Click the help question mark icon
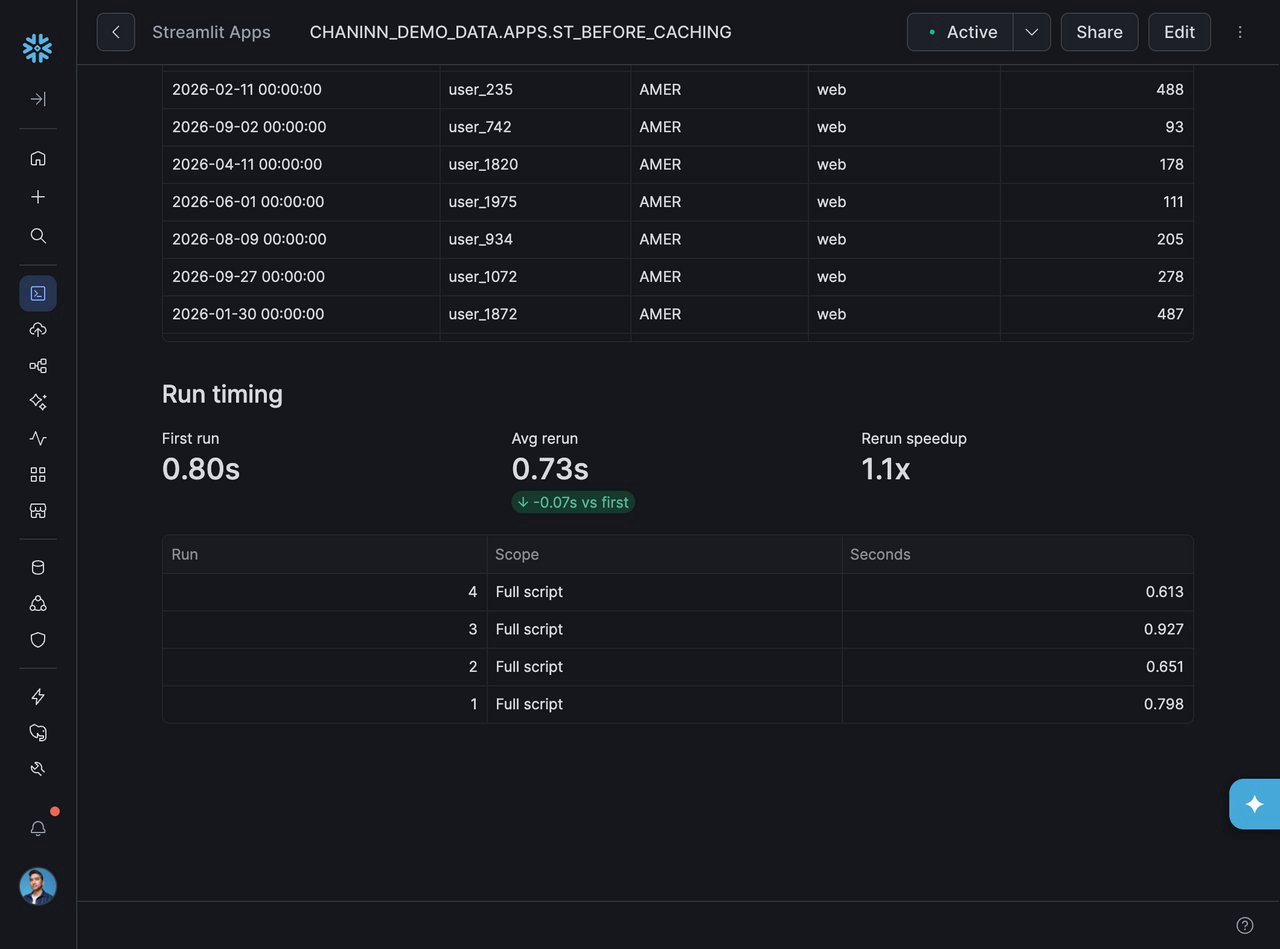Screen dimensions: 1280x949 point(1245,925)
